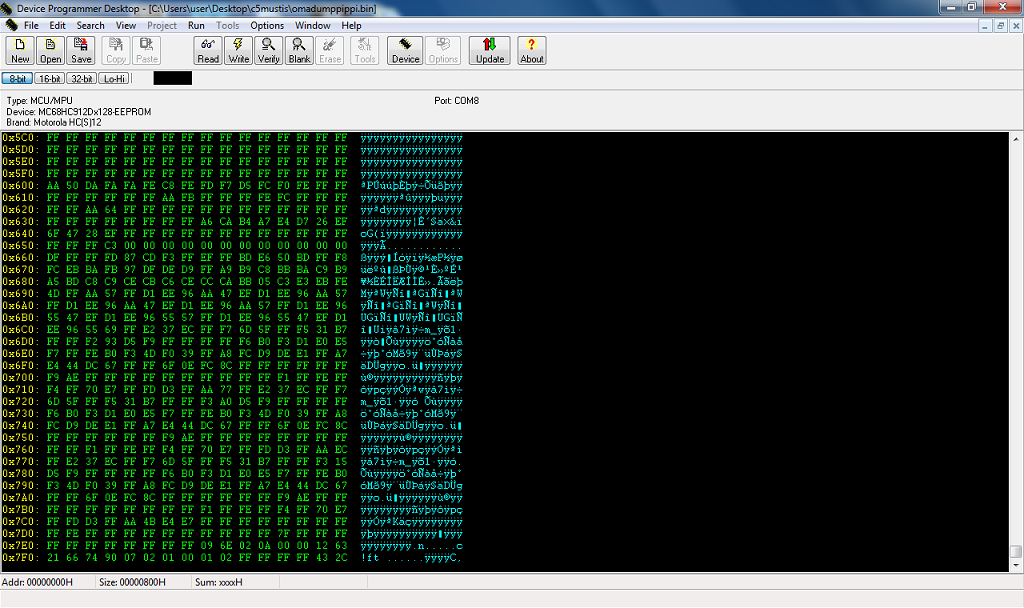Toggle the Lo-Hi byte order button

[114, 78]
